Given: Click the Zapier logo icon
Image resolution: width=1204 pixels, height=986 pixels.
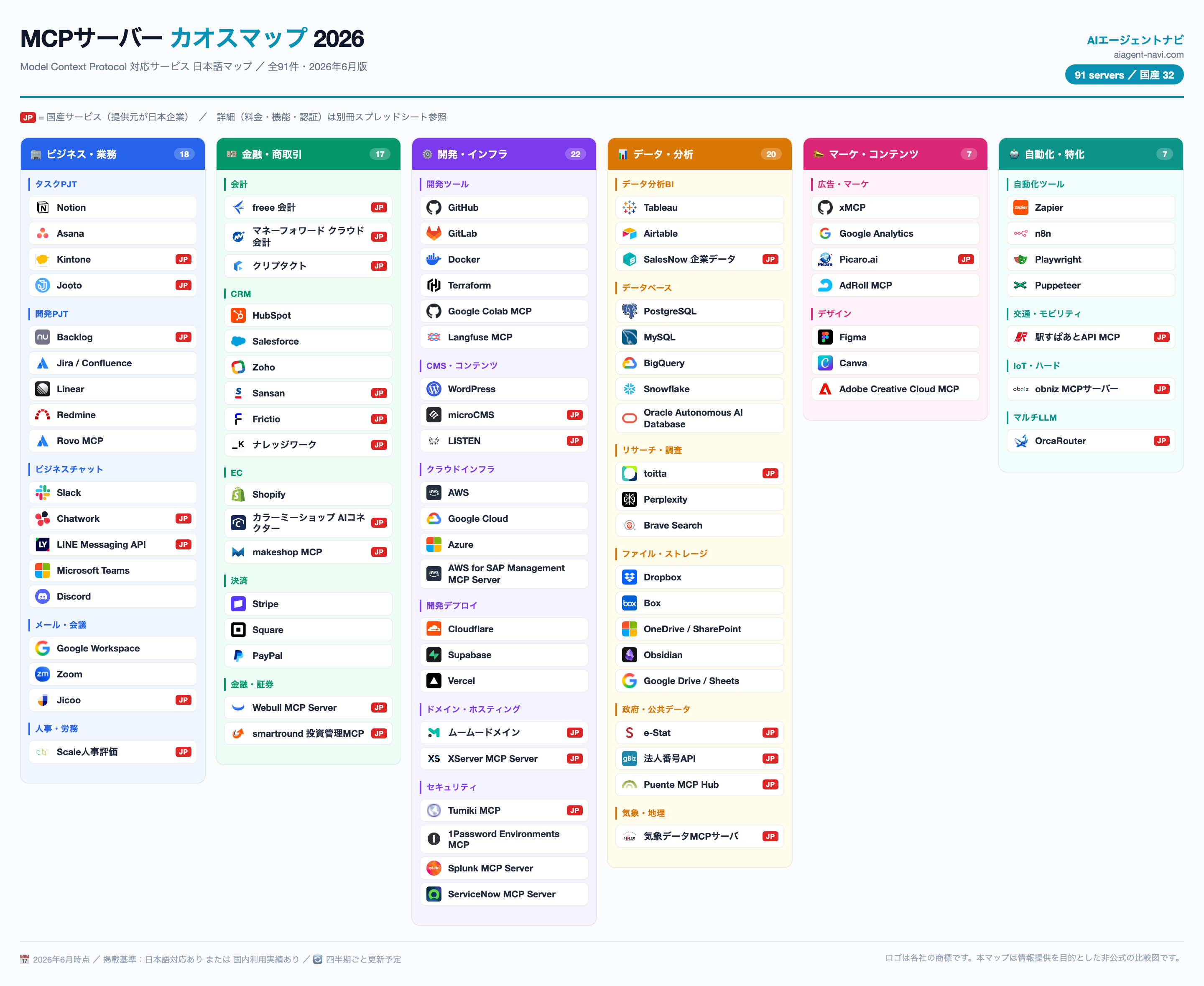Looking at the screenshot, I should point(1021,208).
